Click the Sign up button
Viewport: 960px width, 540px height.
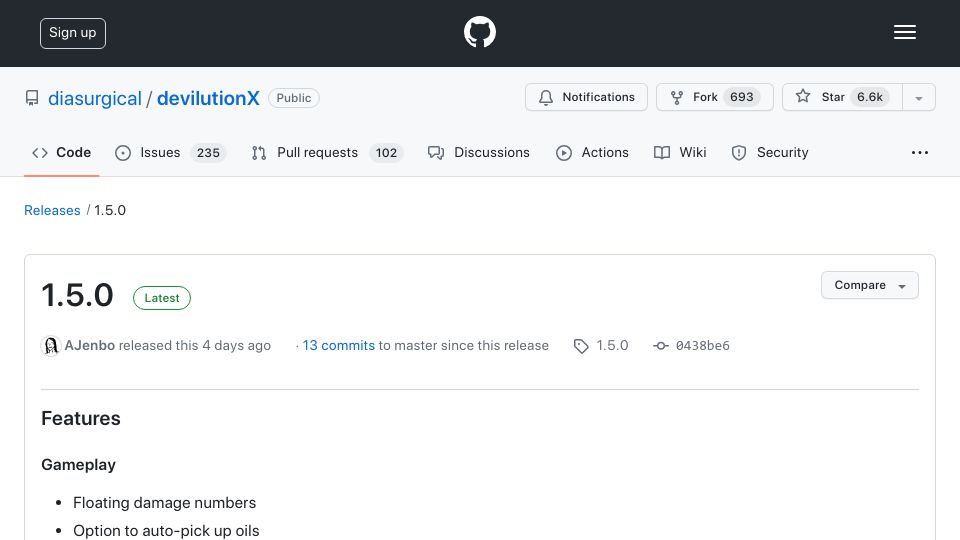pos(73,33)
